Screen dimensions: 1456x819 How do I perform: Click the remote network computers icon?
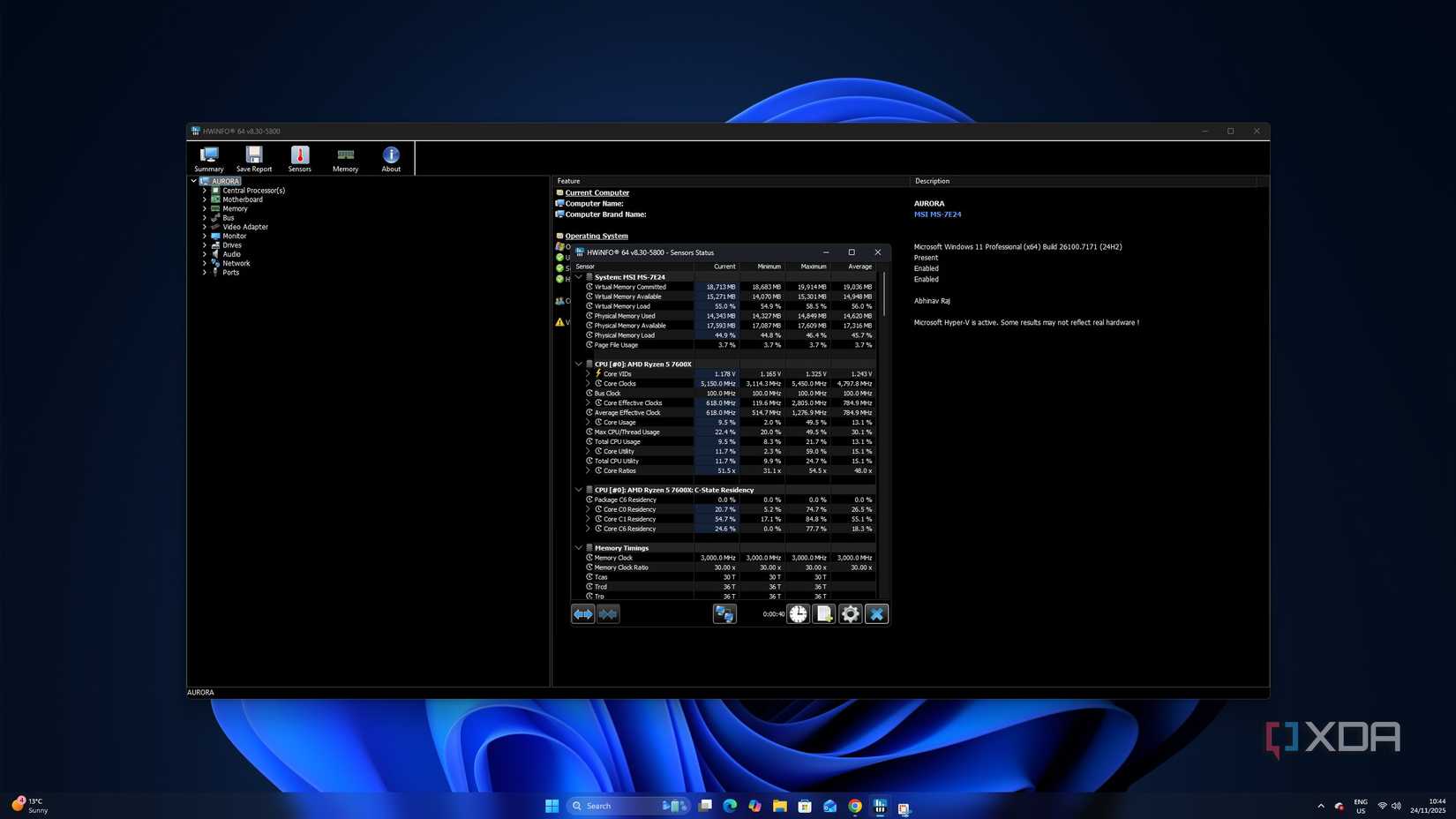(724, 614)
